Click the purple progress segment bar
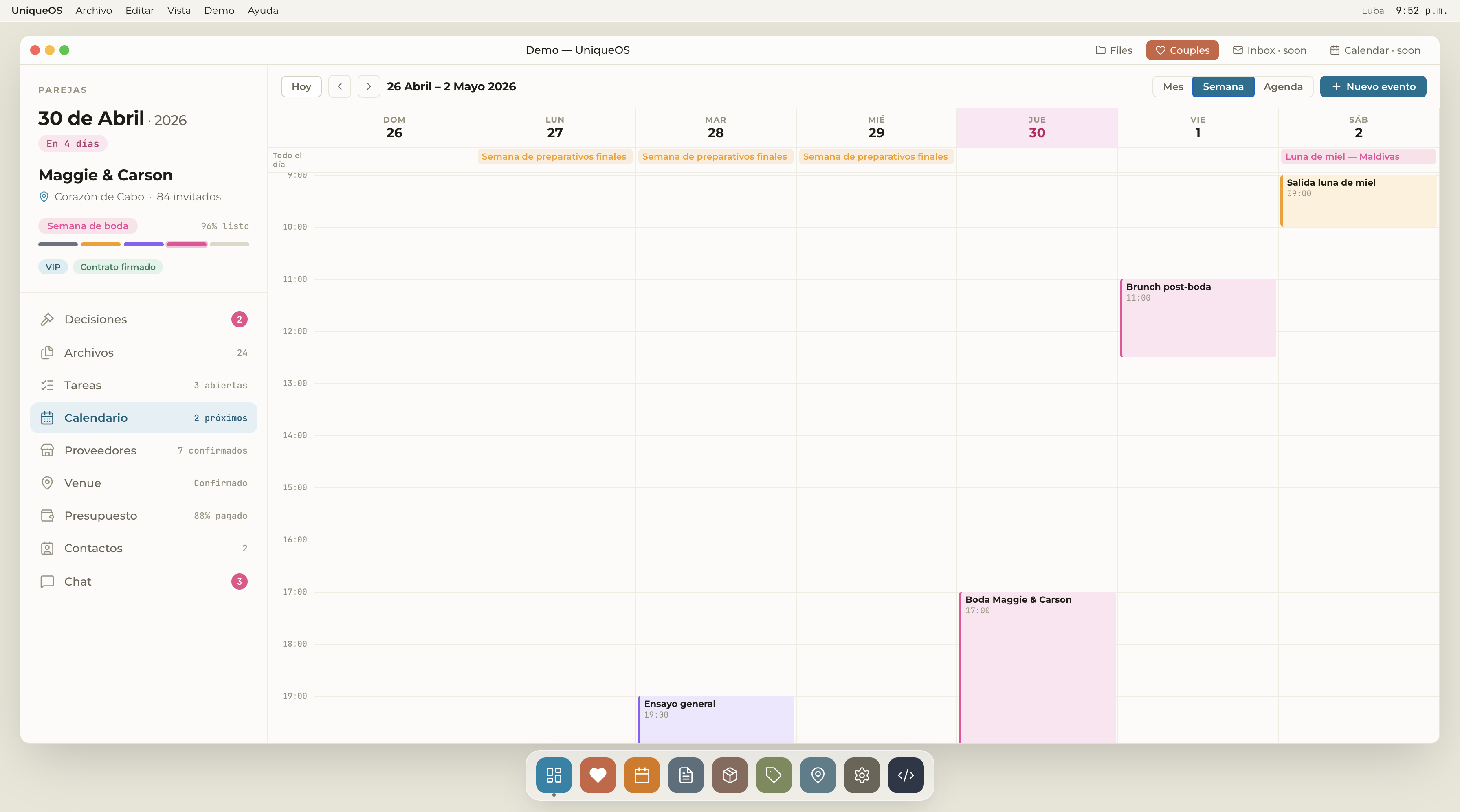Screen dimensions: 1460x812 click(143, 244)
